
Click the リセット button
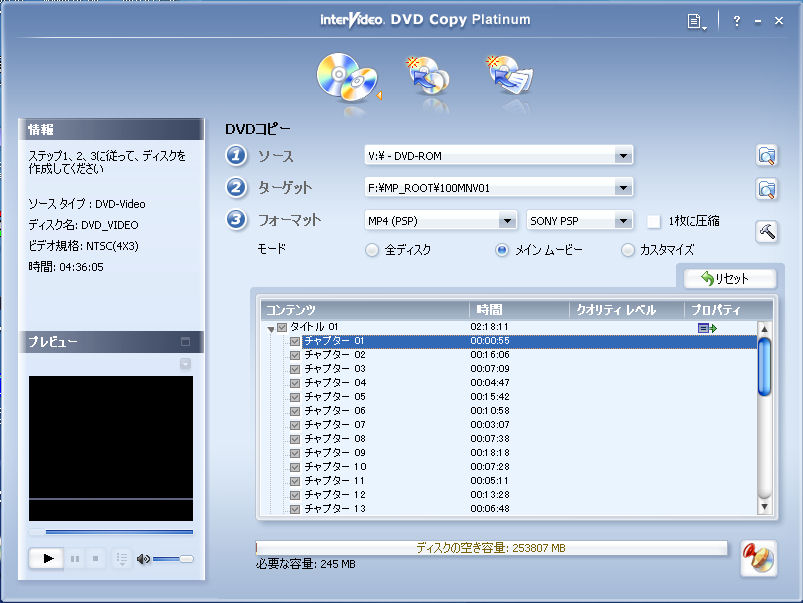point(723,279)
